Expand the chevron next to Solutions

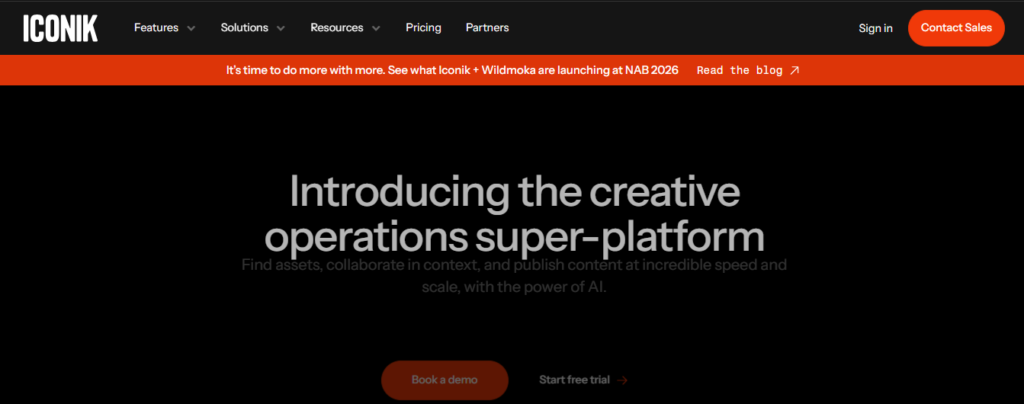tap(281, 29)
